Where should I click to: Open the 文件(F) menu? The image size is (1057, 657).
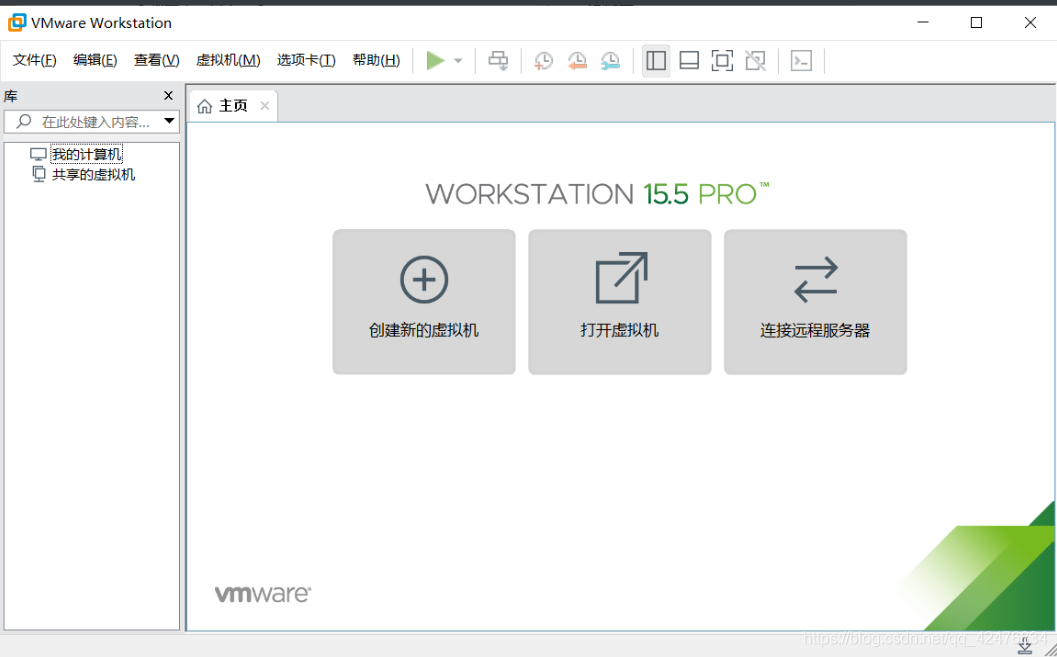[34, 60]
